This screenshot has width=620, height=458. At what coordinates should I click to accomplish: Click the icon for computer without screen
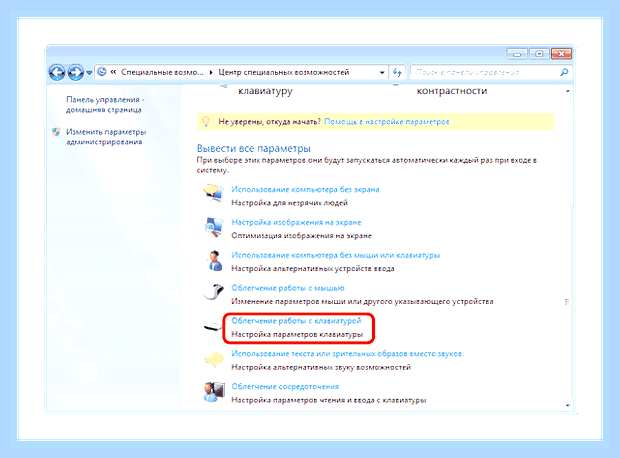click(213, 193)
